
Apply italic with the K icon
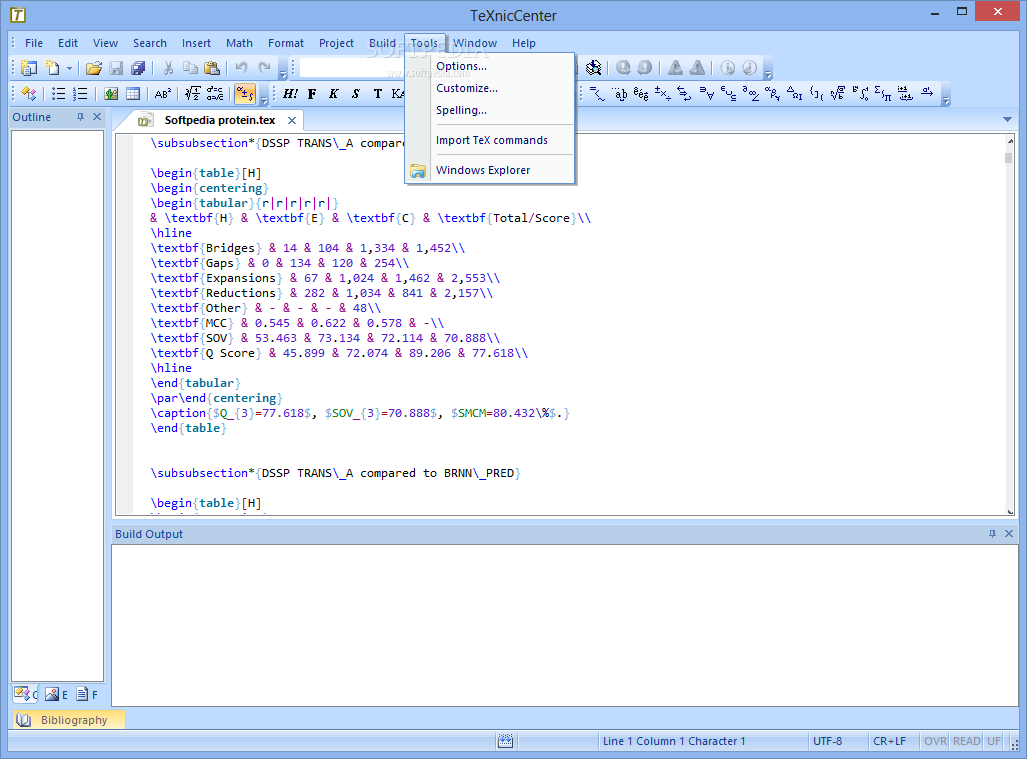click(x=333, y=94)
